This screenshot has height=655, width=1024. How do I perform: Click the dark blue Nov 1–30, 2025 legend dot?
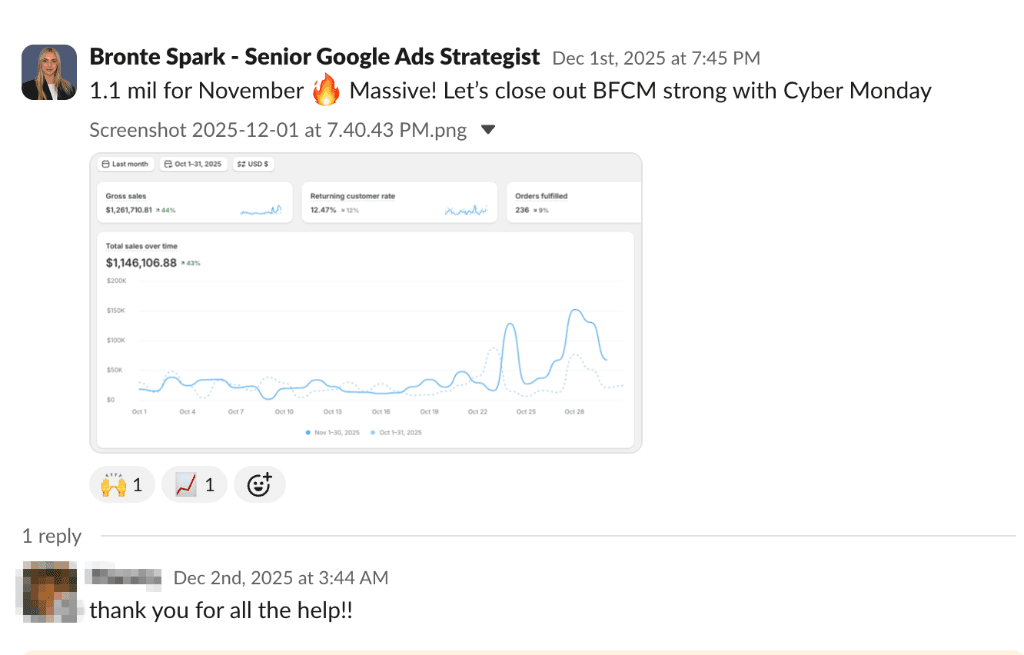point(308,432)
